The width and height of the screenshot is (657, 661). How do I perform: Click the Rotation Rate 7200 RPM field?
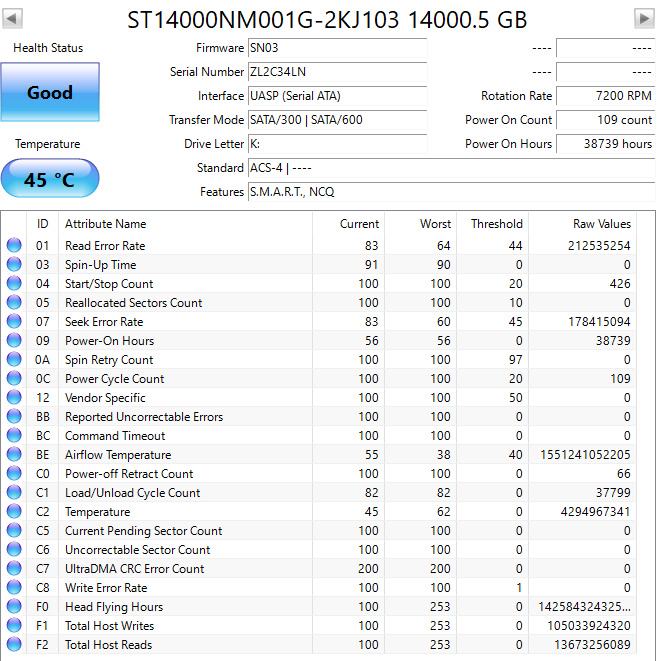click(x=605, y=96)
